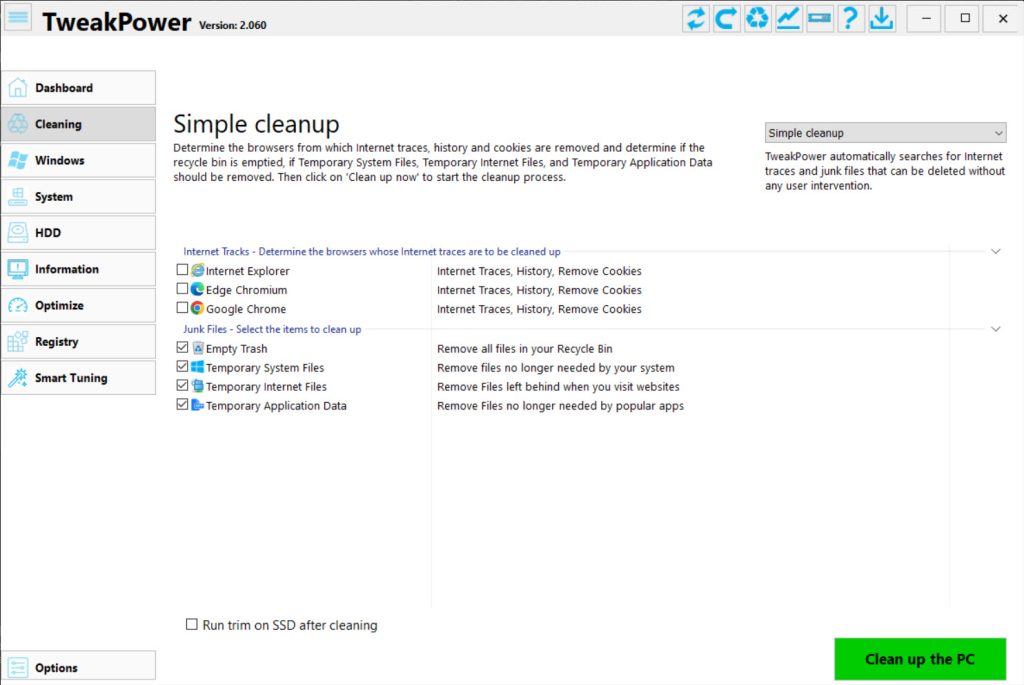The height and width of the screenshot is (685, 1024).
Task: Select the Cleaning section in the sidebar
Action: tap(79, 124)
